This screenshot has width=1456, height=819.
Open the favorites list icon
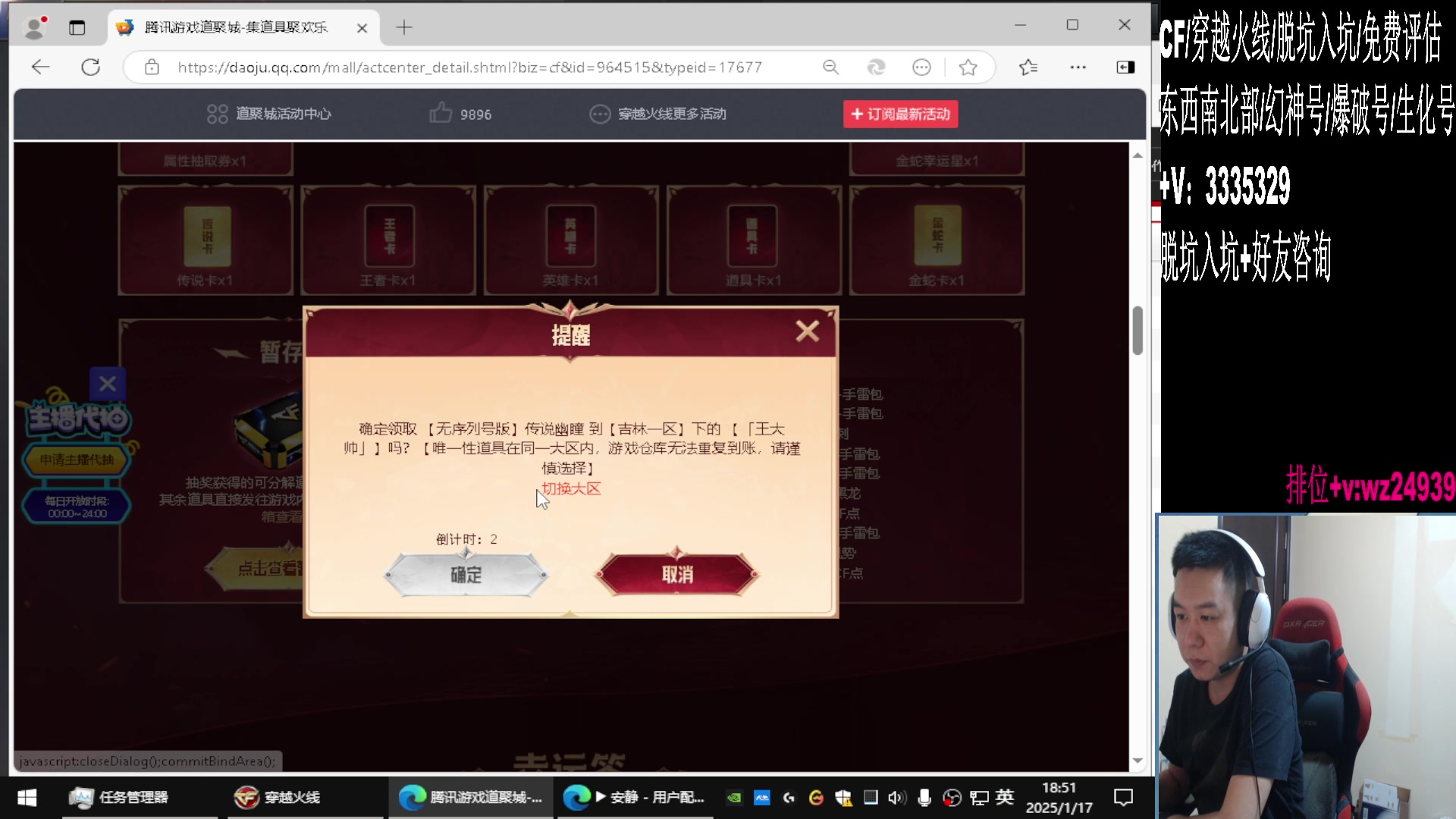pos(1028,67)
